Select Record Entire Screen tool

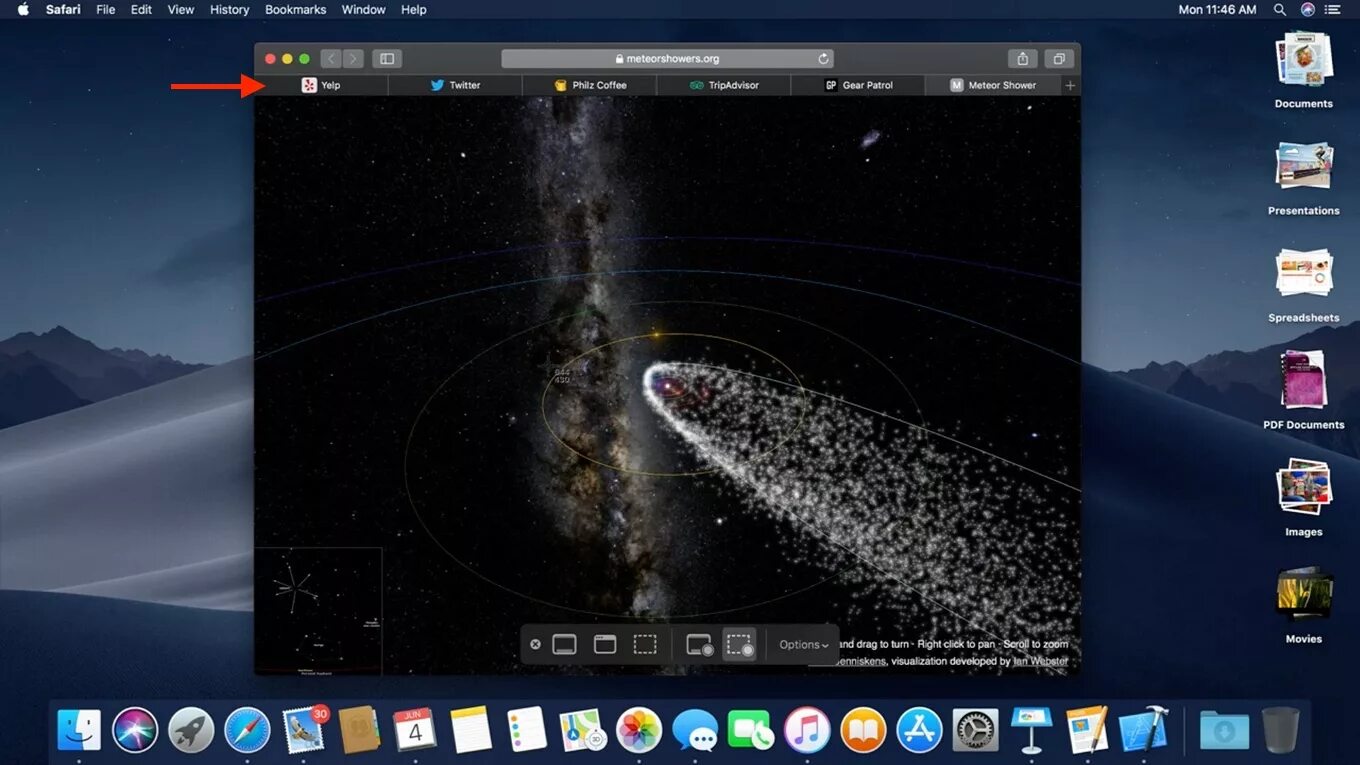698,644
